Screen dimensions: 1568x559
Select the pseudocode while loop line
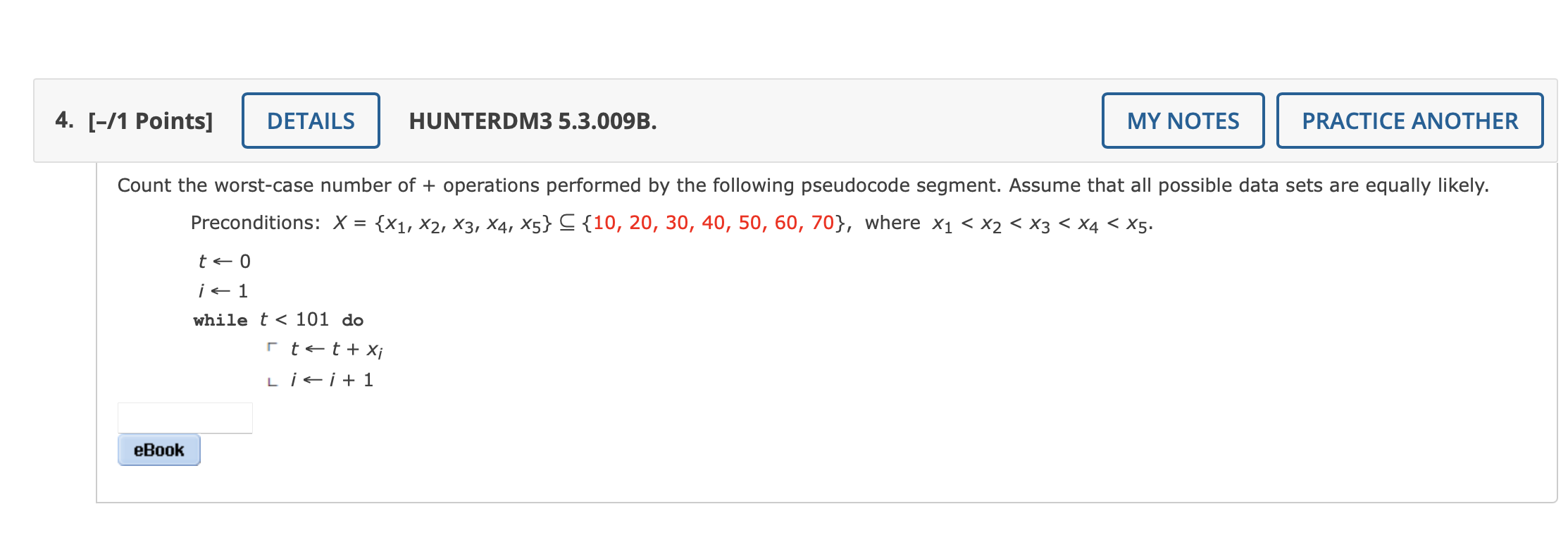click(279, 320)
